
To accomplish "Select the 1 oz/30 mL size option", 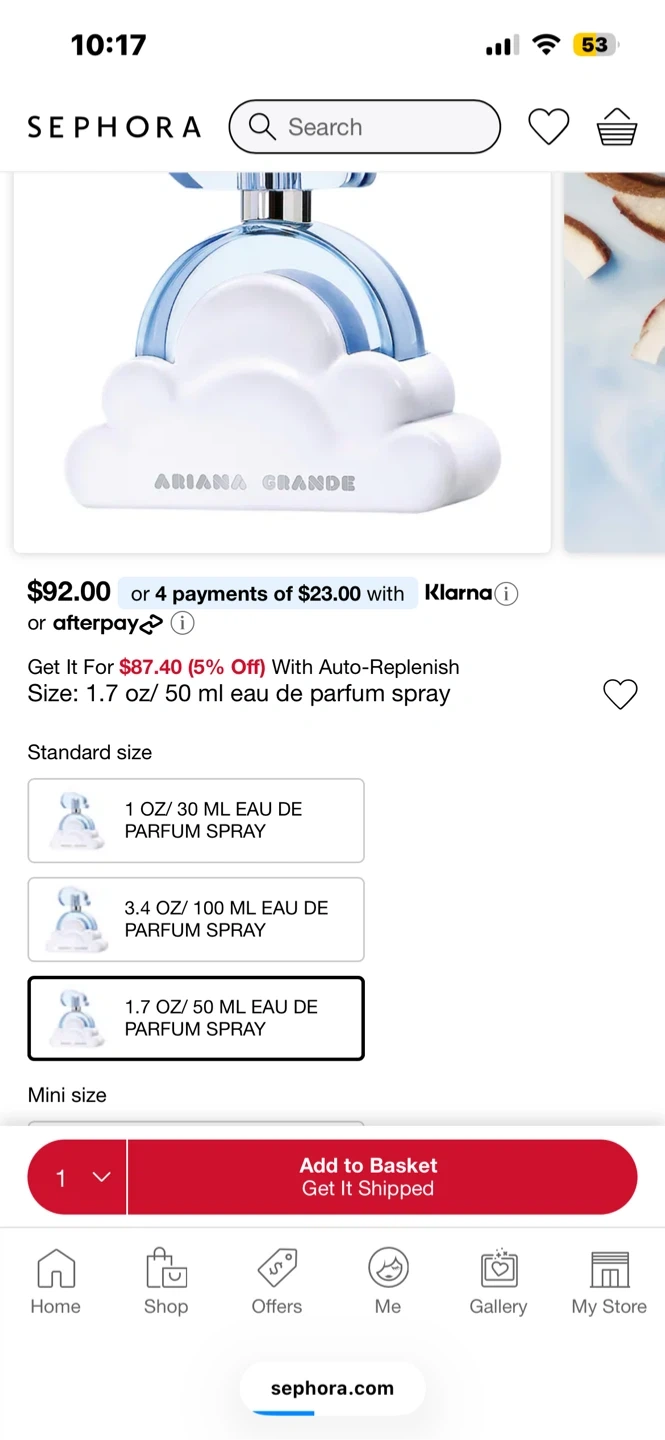I will 196,820.
